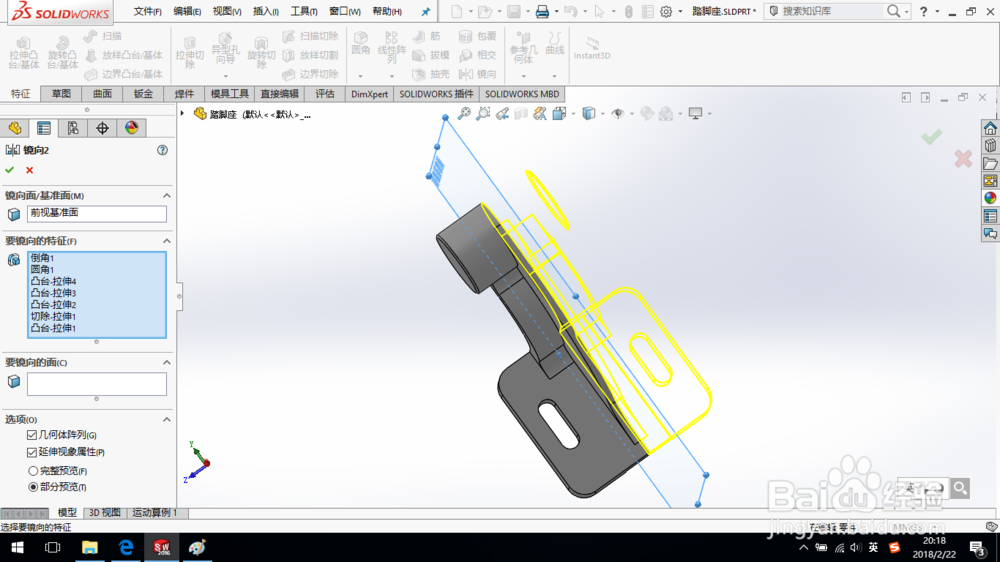
Task: Switch to the 钣金 tab
Action: (x=143, y=94)
